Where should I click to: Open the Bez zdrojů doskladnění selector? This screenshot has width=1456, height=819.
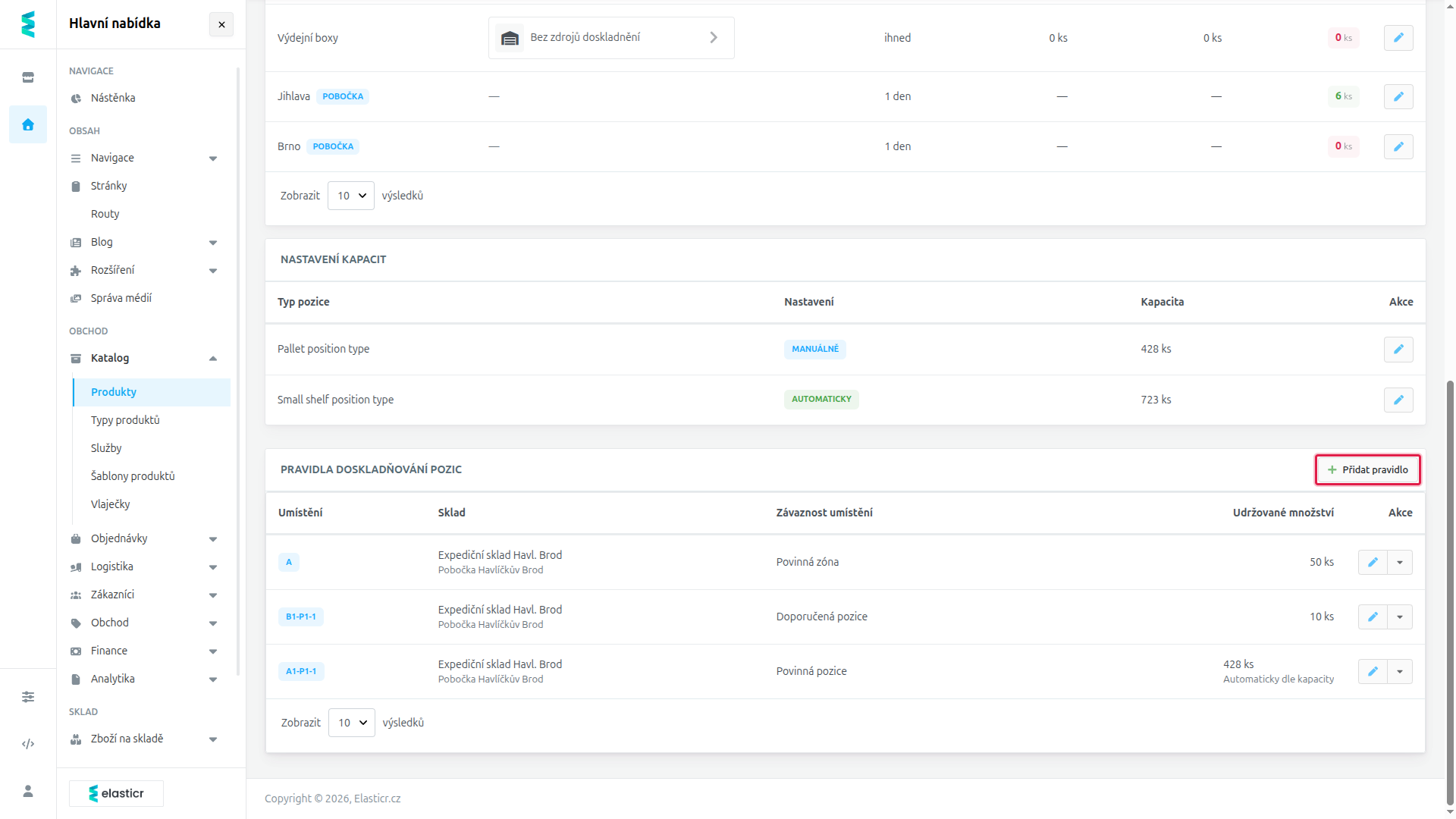(x=611, y=37)
